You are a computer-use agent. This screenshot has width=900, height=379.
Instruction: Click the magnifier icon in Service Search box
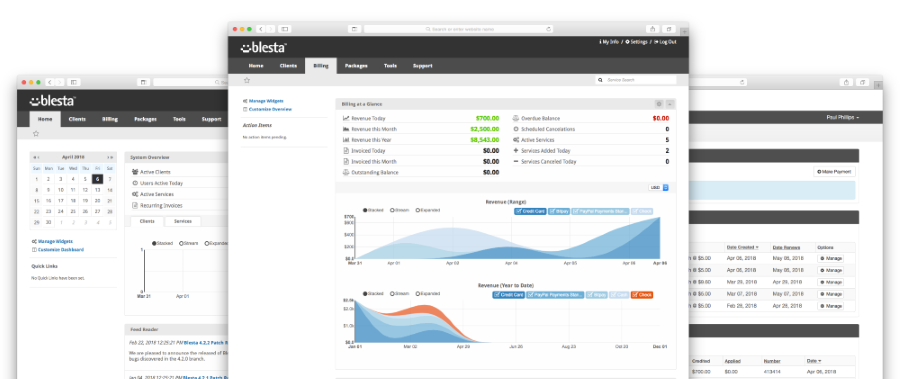tap(600, 80)
